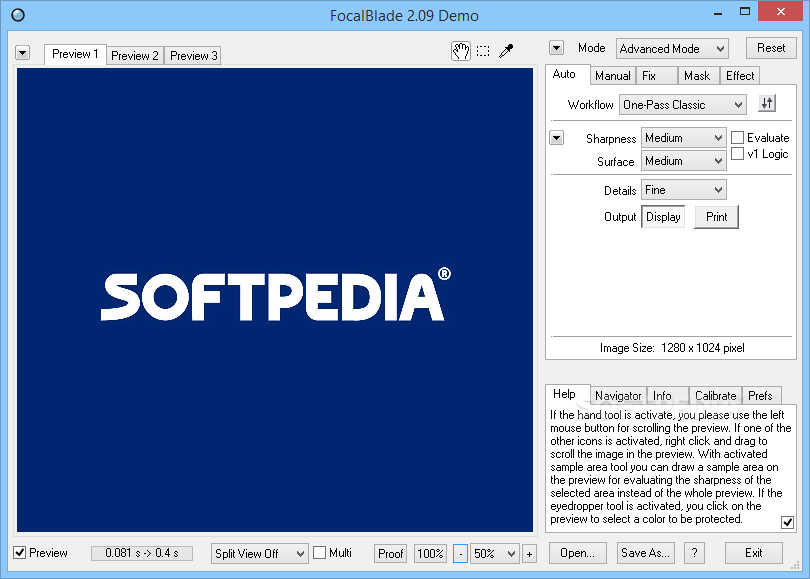The image size is (810, 579).
Task: Open the 50% zoom level dropdown
Action: [494, 554]
